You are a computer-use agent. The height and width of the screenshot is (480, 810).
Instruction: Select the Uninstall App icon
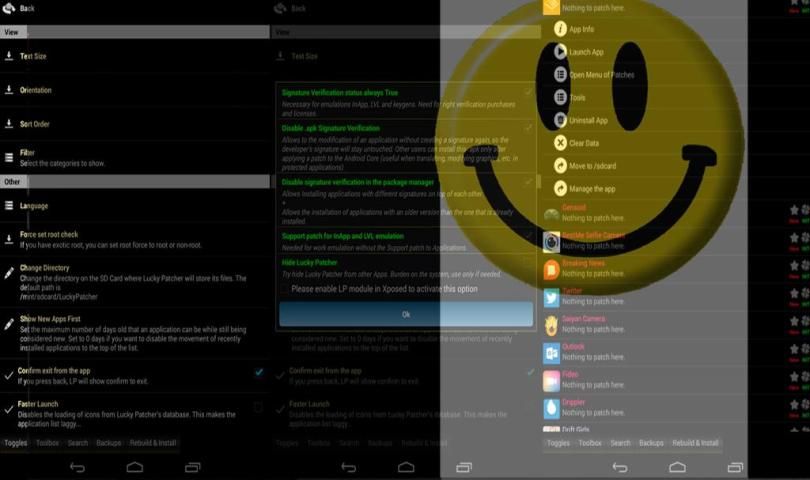(x=560, y=120)
